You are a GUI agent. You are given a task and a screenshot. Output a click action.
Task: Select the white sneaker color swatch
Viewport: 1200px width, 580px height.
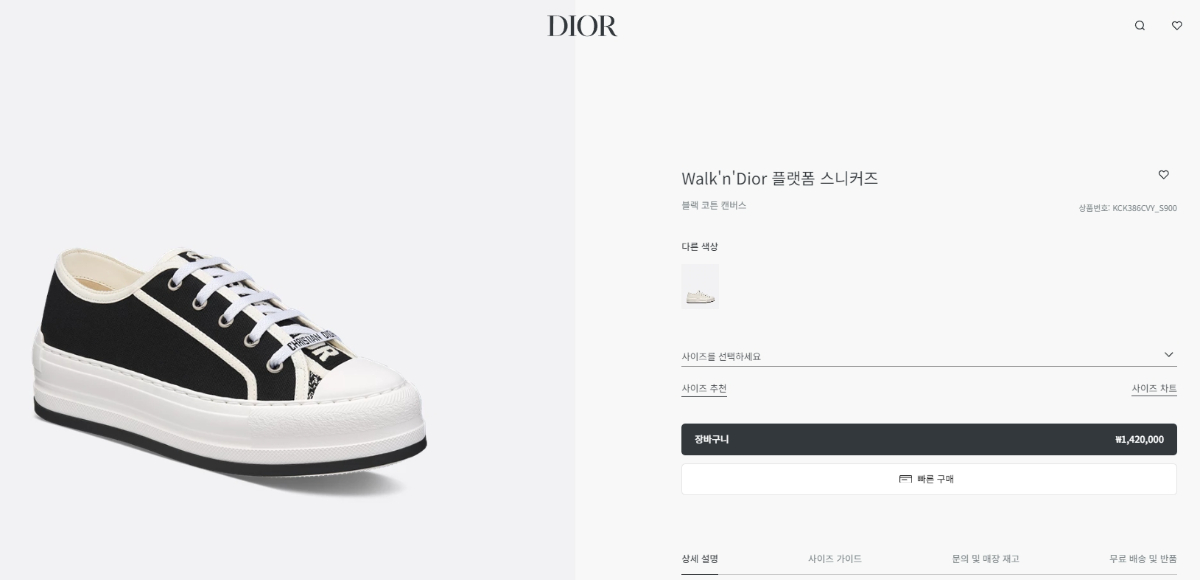pos(700,286)
